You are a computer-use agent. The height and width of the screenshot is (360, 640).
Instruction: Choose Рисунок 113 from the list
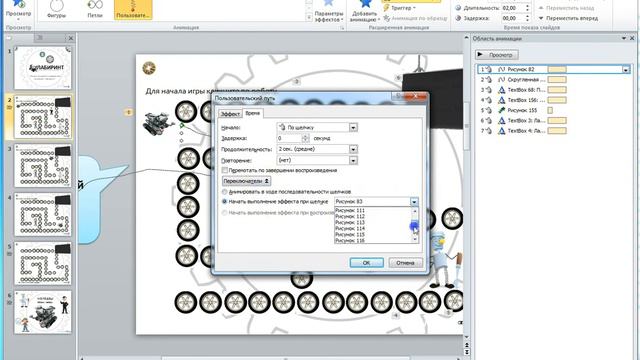[350, 223]
